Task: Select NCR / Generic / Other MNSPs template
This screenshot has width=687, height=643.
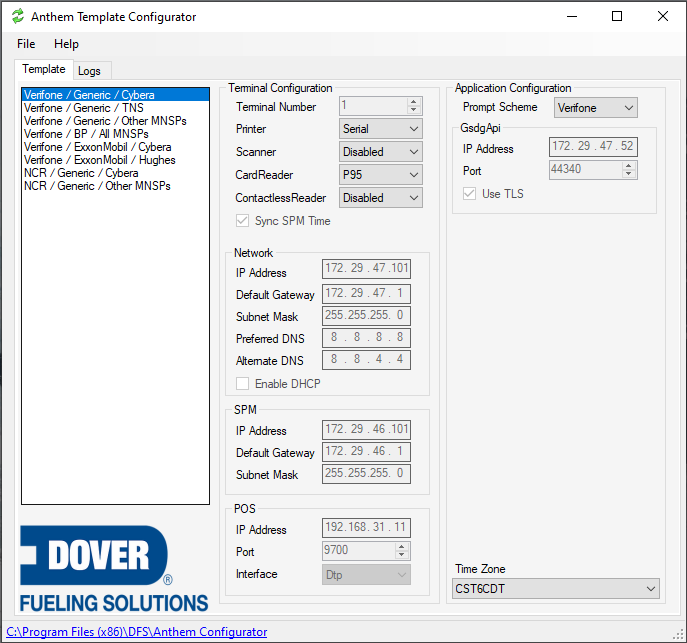Action: 115,186
